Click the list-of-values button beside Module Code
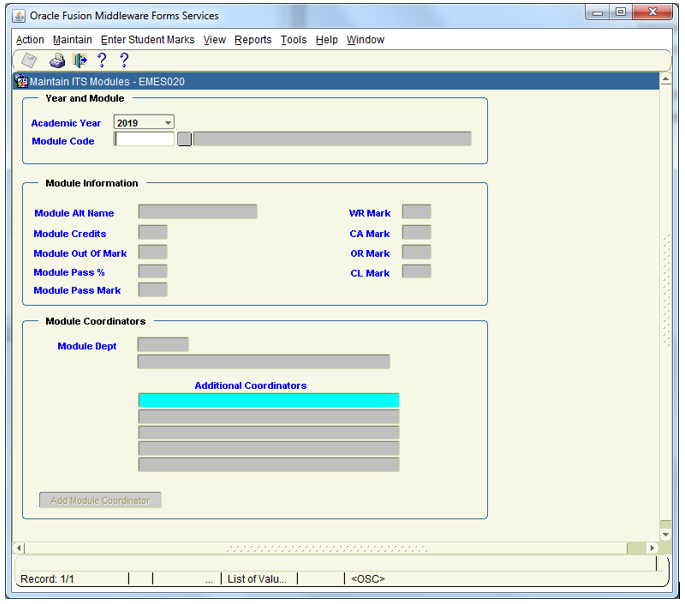The width and height of the screenshot is (685, 604). (184, 140)
